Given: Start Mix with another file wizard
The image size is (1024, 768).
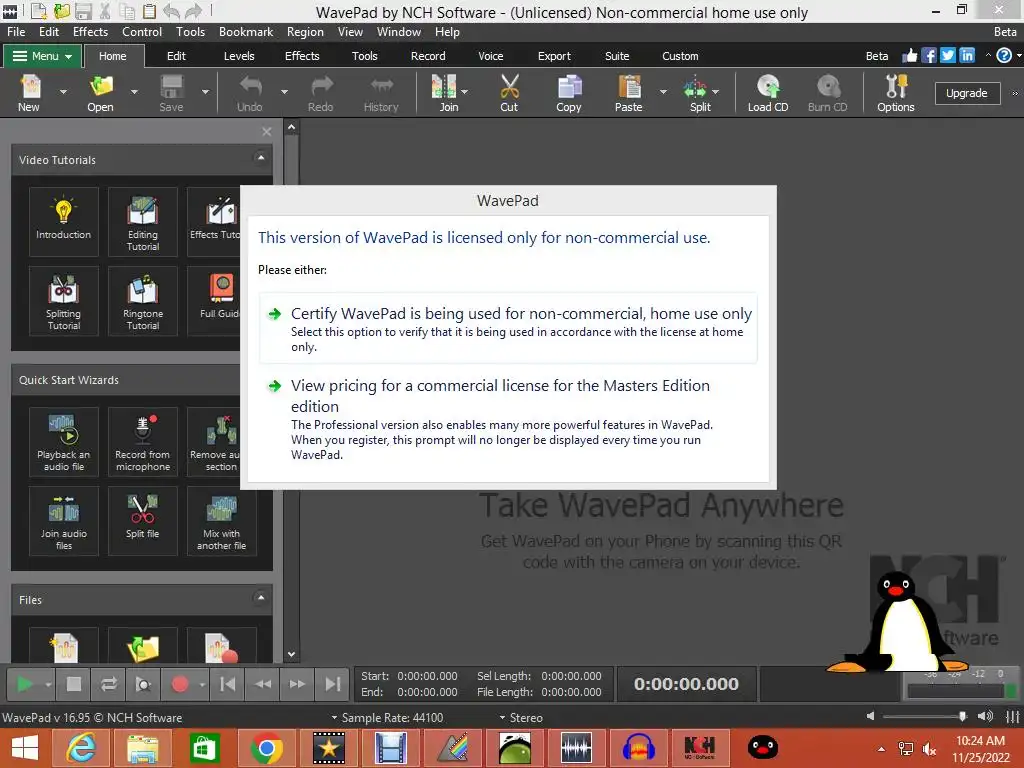Looking at the screenshot, I should pyautogui.click(x=221, y=520).
